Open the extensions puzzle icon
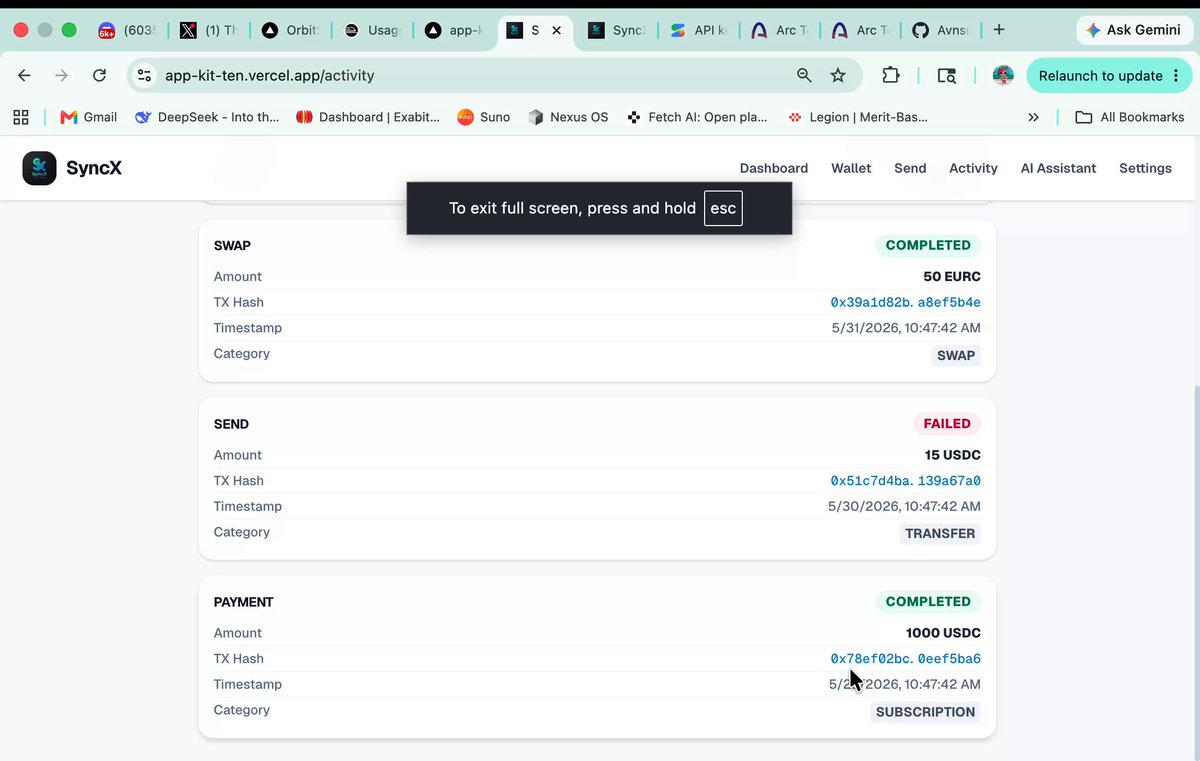The image size is (1200, 761). (x=890, y=75)
